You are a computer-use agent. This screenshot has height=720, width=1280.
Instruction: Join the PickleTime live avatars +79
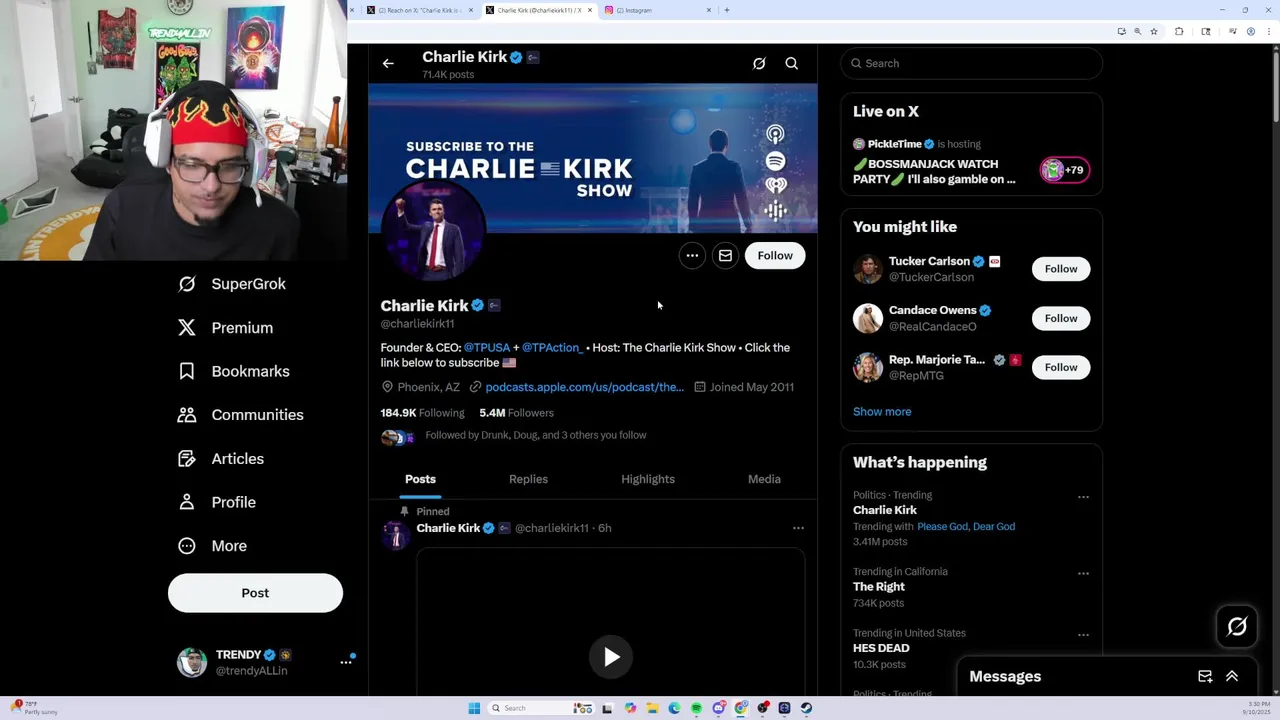(1064, 170)
